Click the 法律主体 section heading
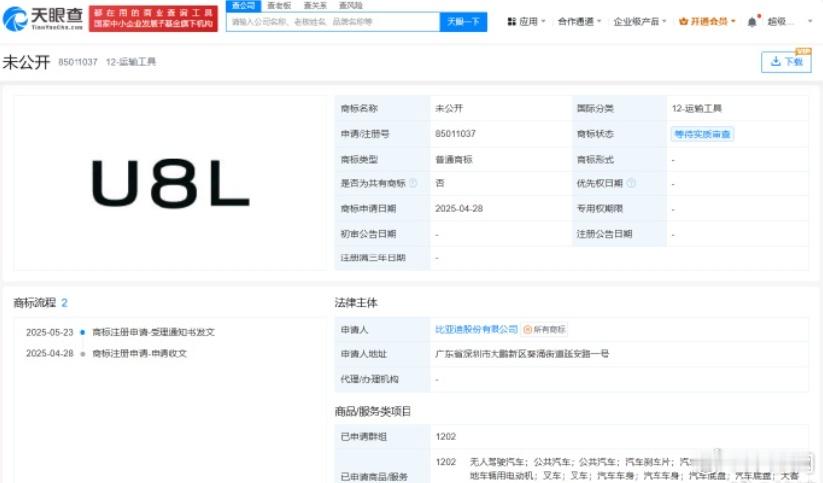The width and height of the screenshot is (823, 483). pos(356,302)
